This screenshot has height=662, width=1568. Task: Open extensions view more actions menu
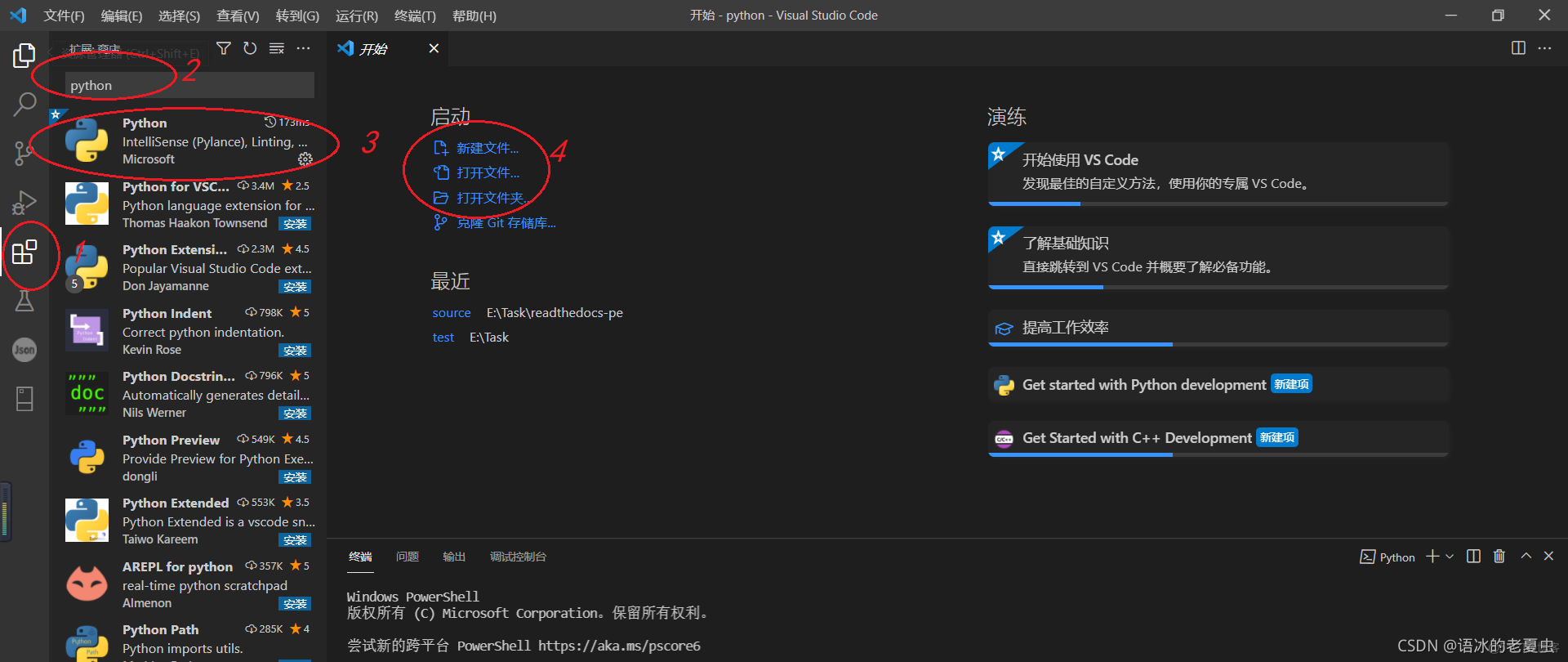click(304, 49)
